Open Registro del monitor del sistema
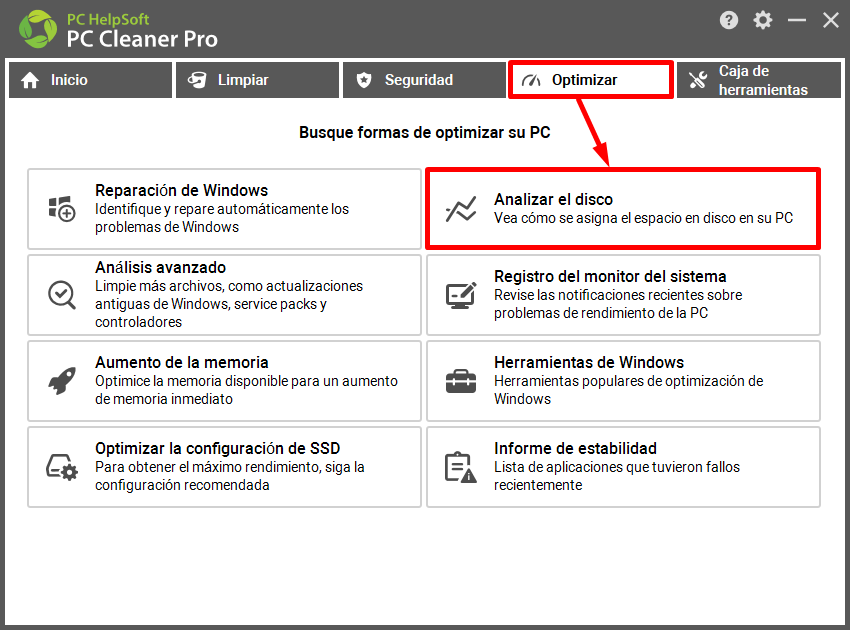The height and width of the screenshot is (630, 850). pyautogui.click(x=623, y=295)
